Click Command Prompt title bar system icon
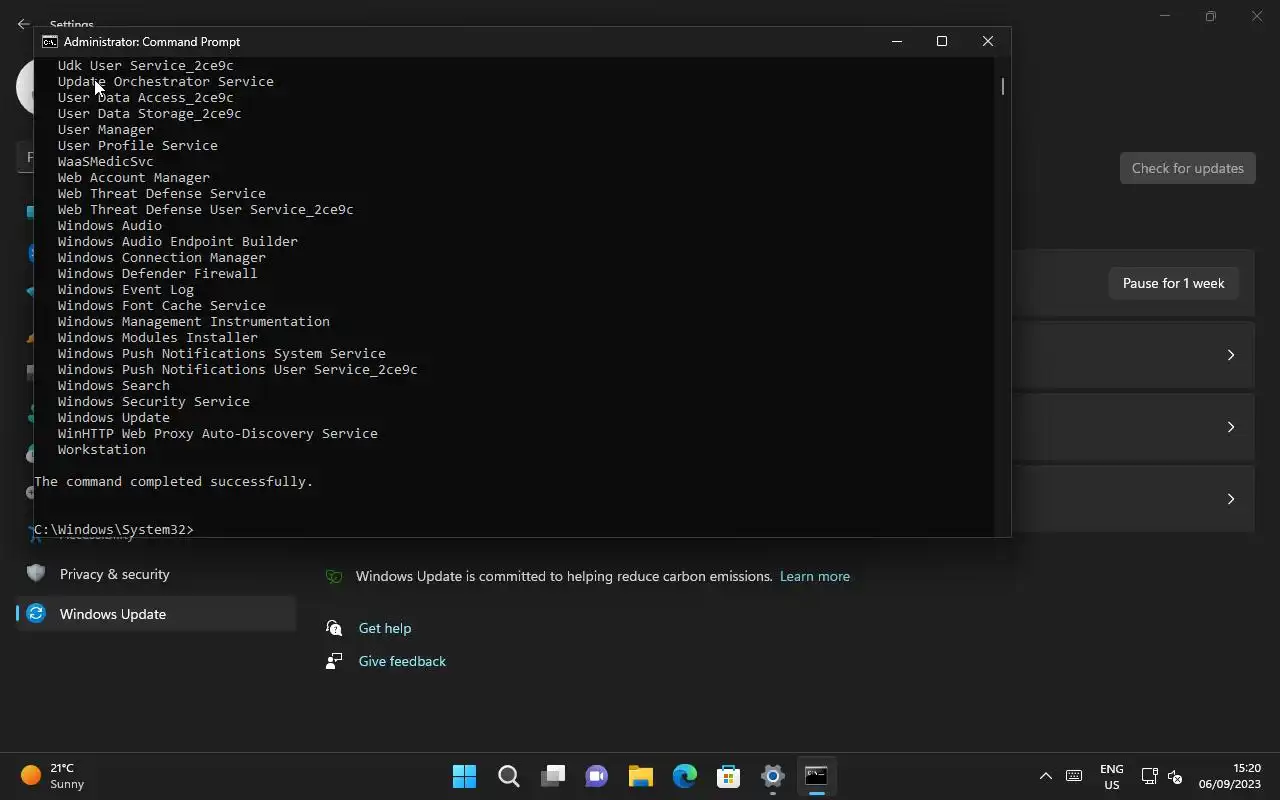The height and width of the screenshot is (800, 1280). 49,42
